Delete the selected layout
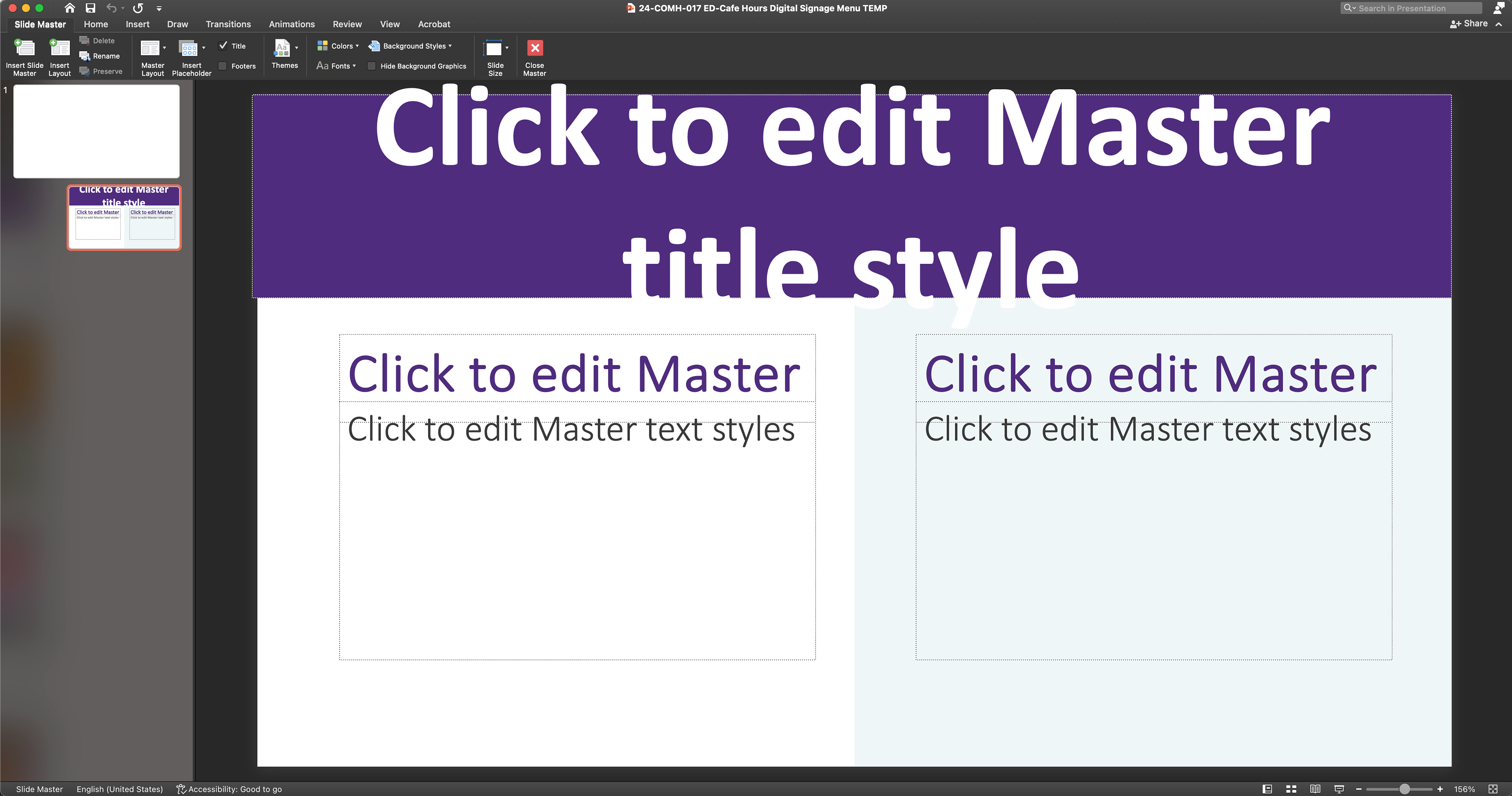Viewport: 1512px width, 796px height. [x=97, y=41]
